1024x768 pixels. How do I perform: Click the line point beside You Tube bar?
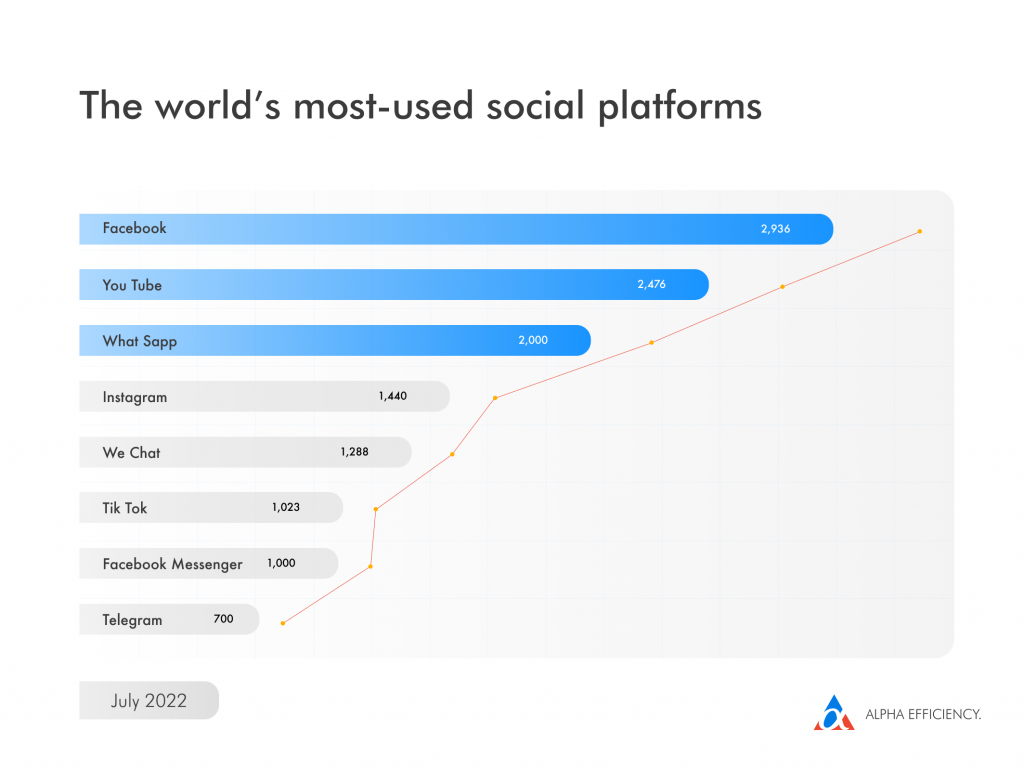(x=782, y=287)
